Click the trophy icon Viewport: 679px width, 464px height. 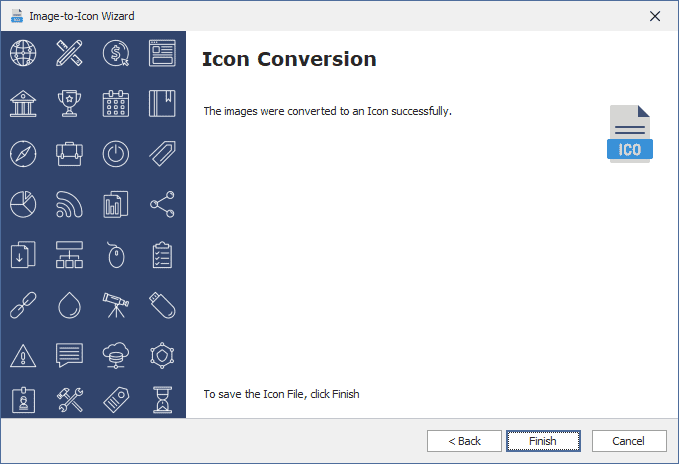tap(69, 103)
